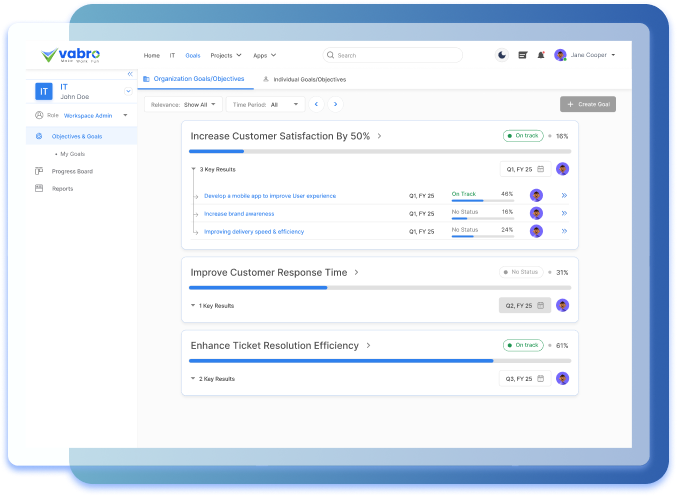The width and height of the screenshot is (677, 496).
Task: Open the messages icon beside the bell
Action: coord(522,55)
